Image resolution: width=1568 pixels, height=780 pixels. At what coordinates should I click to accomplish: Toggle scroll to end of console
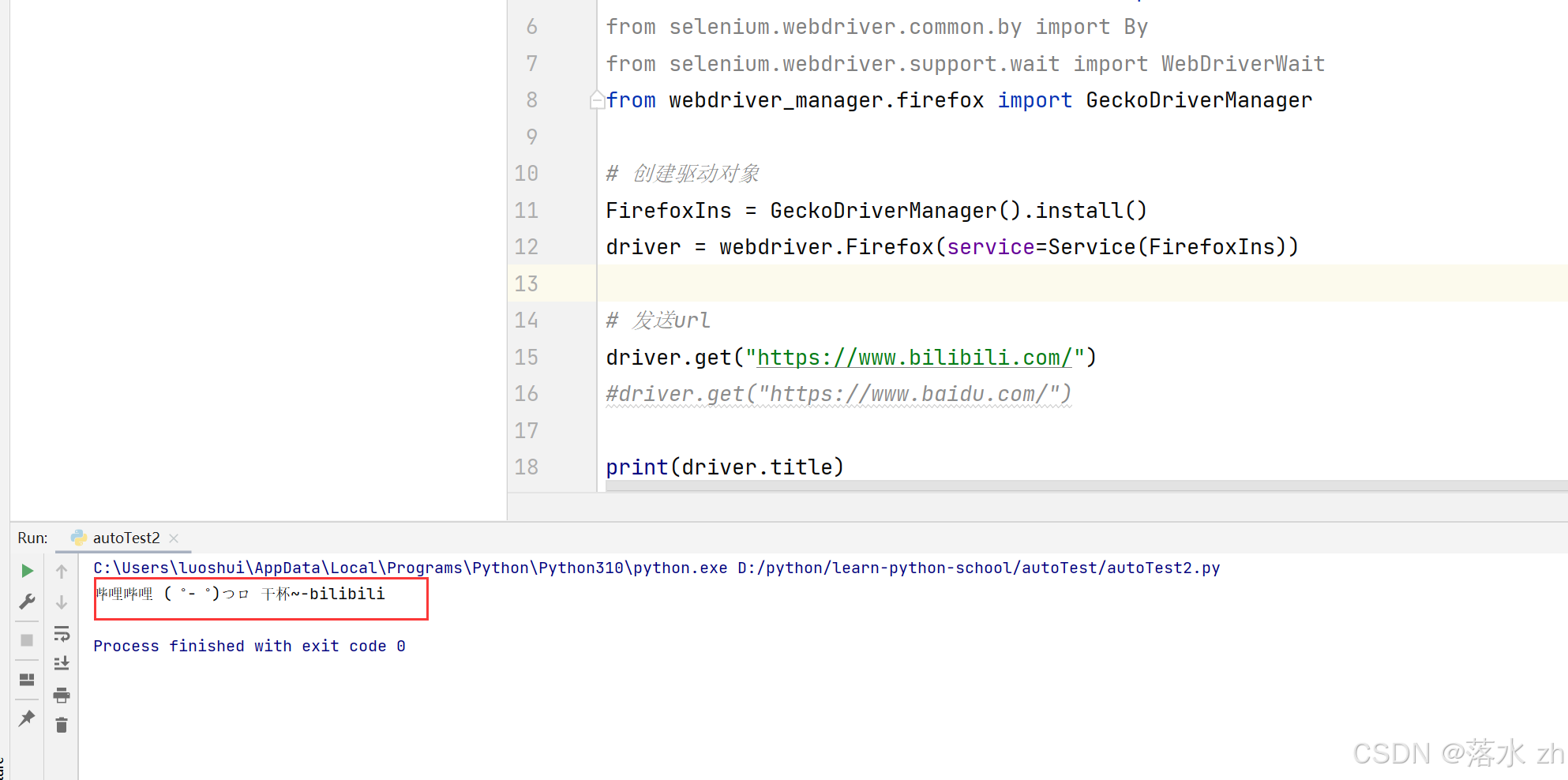pos(62,664)
